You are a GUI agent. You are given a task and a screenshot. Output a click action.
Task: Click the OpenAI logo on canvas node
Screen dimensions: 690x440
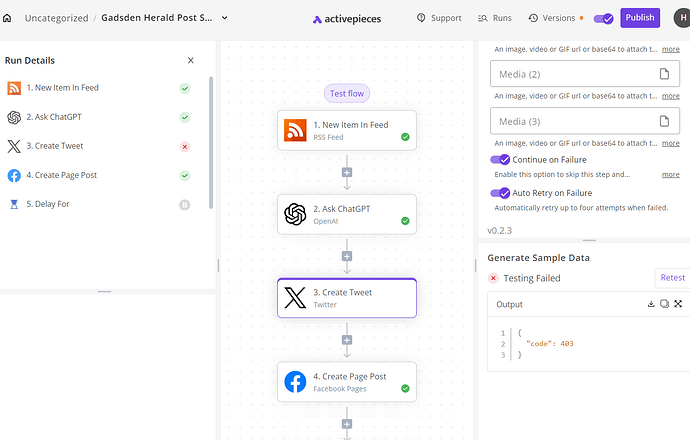coord(295,214)
